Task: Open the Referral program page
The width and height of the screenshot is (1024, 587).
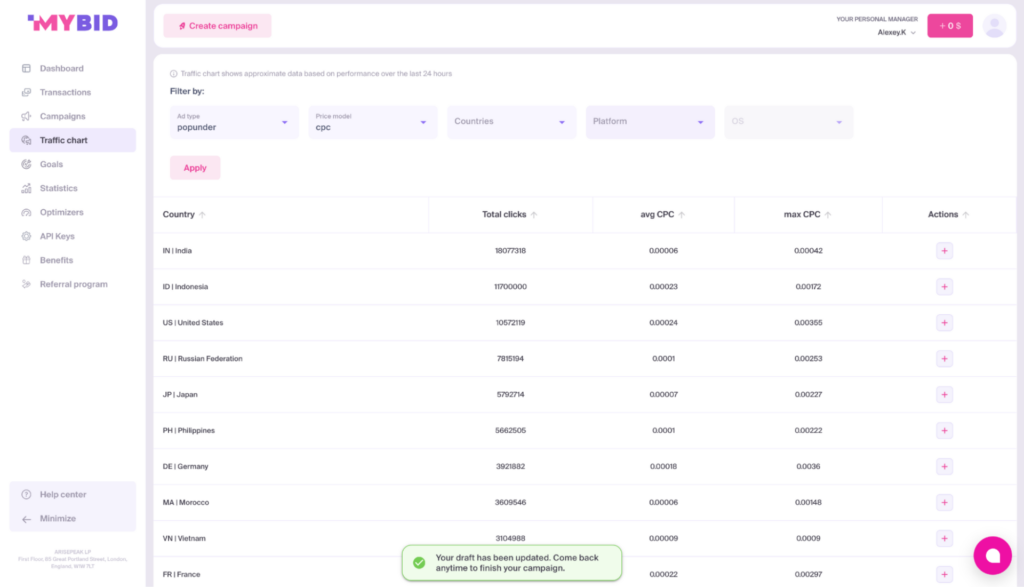Action: (72, 284)
